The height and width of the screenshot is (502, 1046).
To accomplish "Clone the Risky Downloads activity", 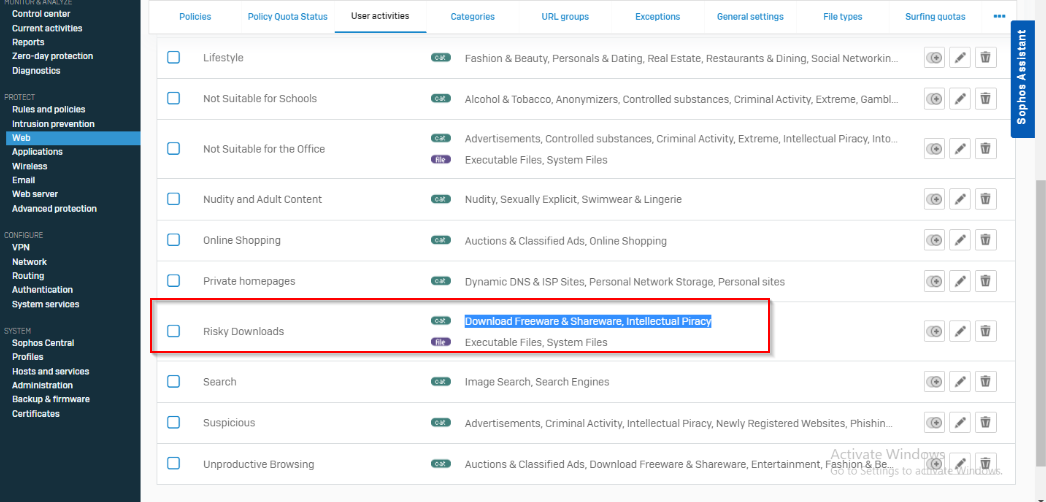I will 935,331.
